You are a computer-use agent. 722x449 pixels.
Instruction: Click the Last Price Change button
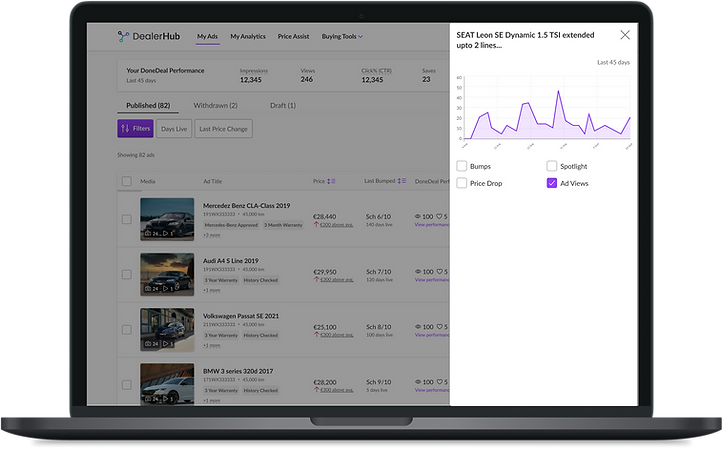[223, 128]
